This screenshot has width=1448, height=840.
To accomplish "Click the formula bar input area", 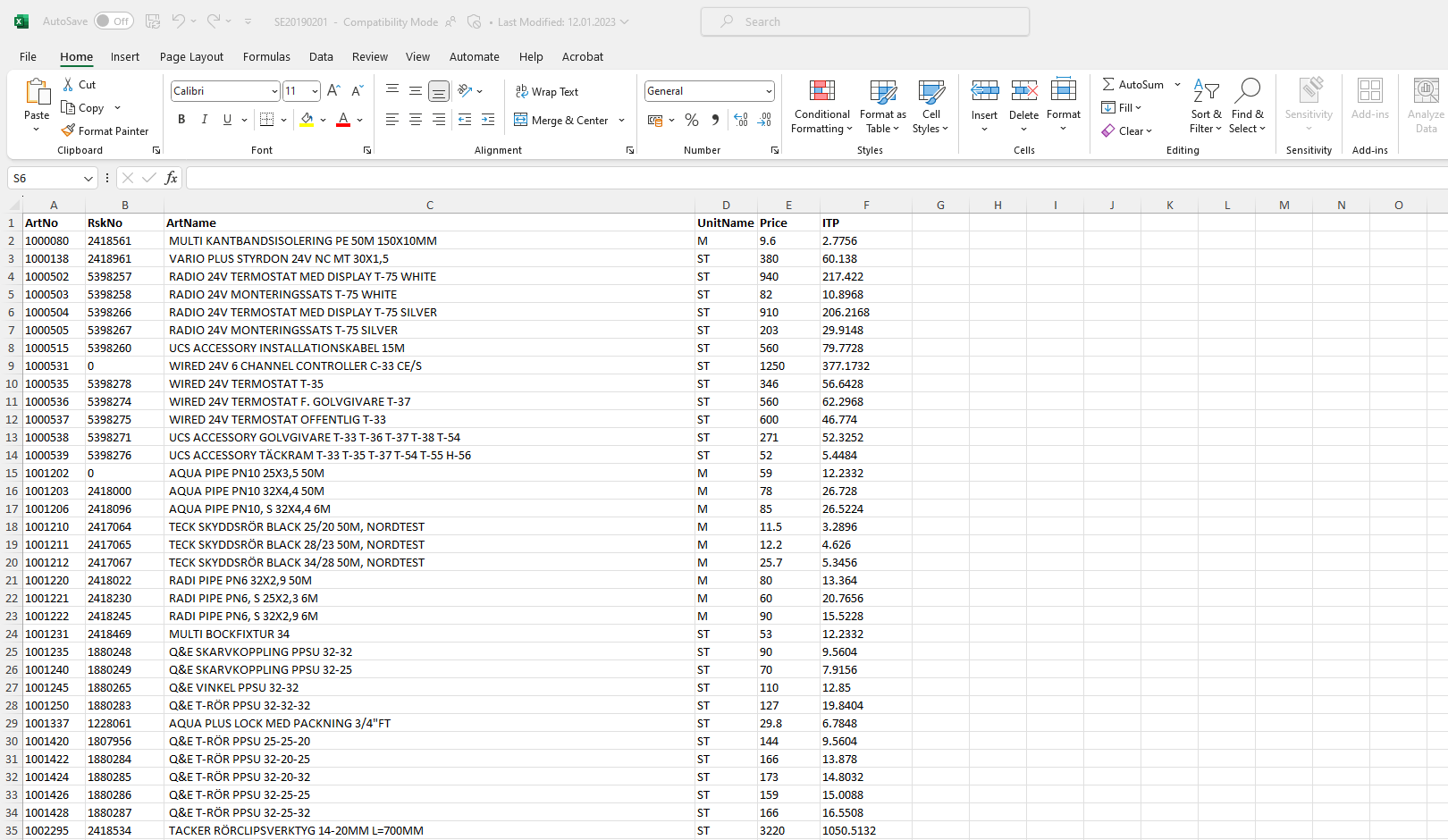I will click(817, 178).
